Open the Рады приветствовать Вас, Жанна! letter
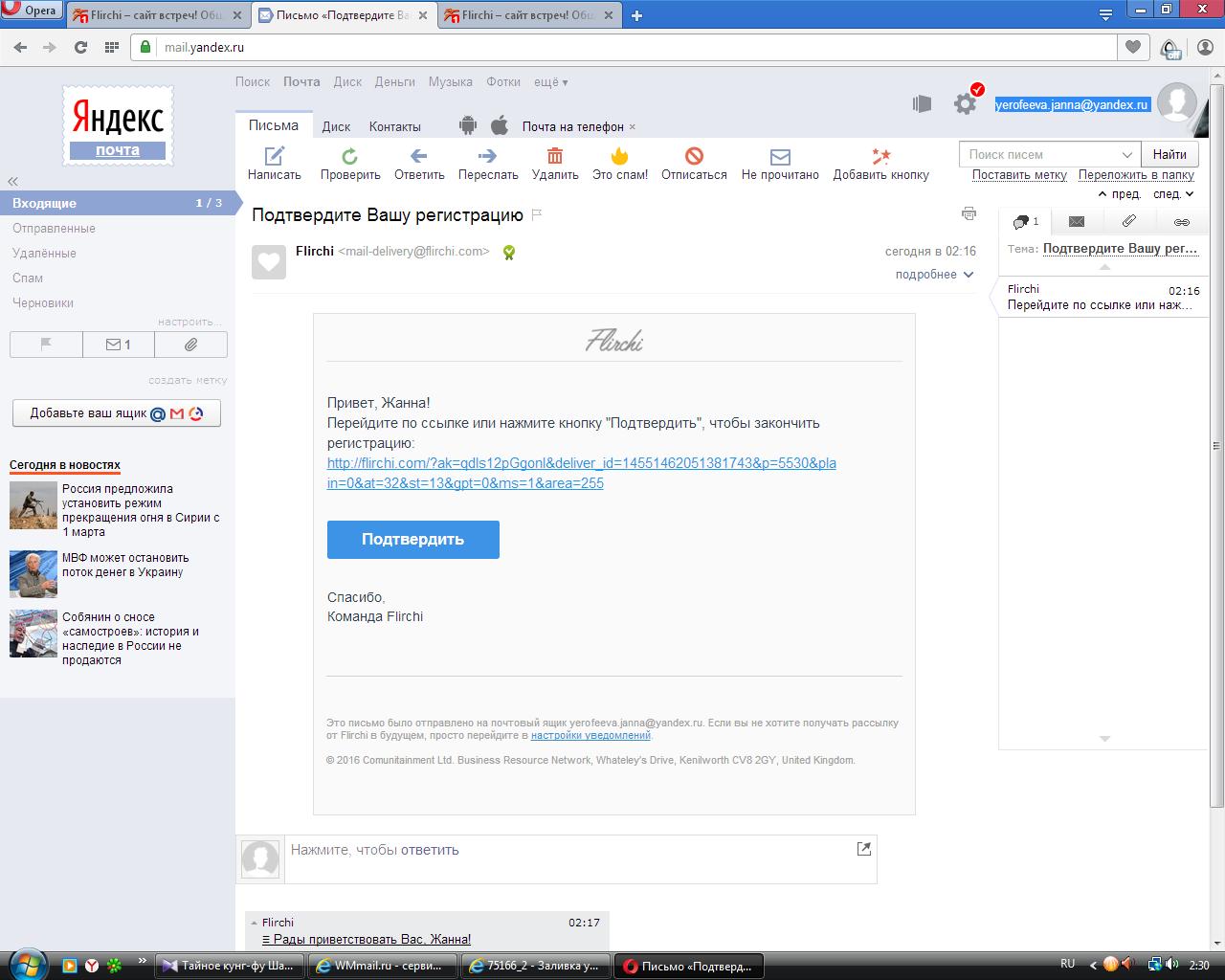1225x980 pixels. 367,940
